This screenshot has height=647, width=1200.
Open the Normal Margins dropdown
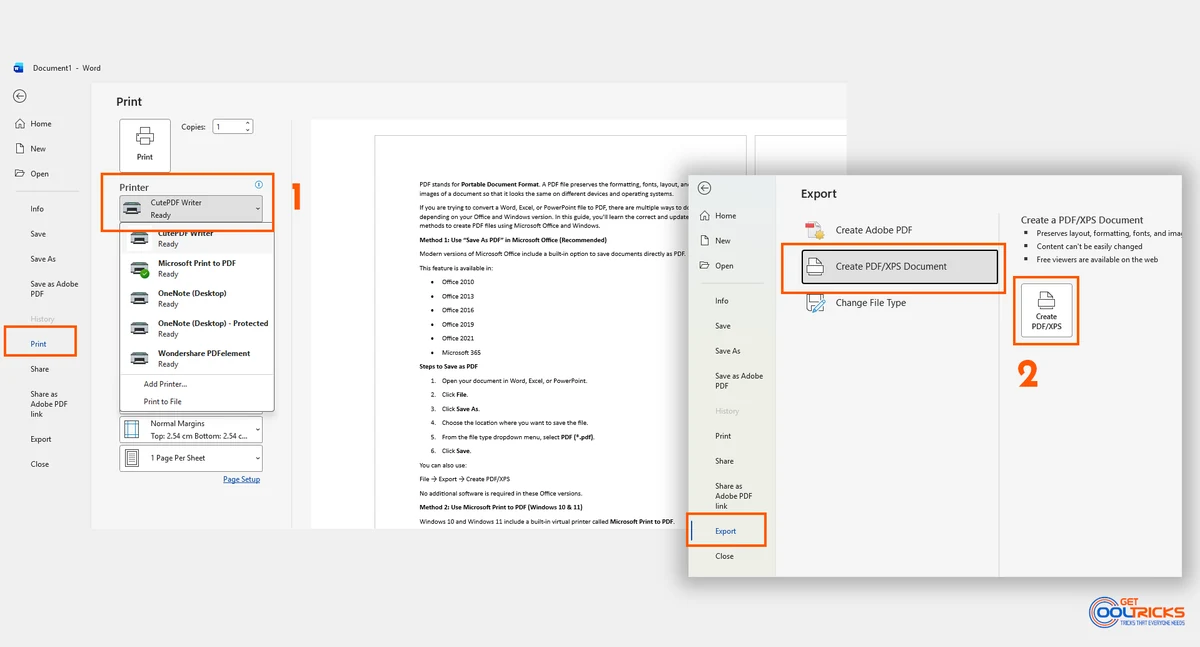coord(191,429)
